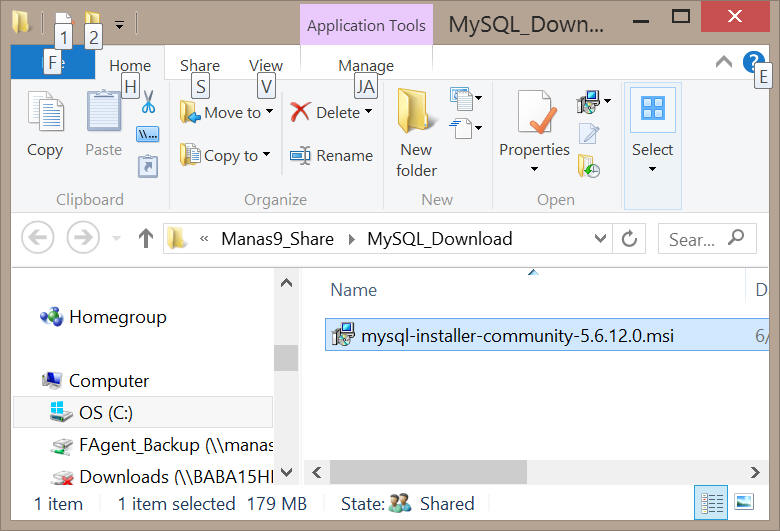Open the File tab
The width and height of the screenshot is (780, 531).
53,63
